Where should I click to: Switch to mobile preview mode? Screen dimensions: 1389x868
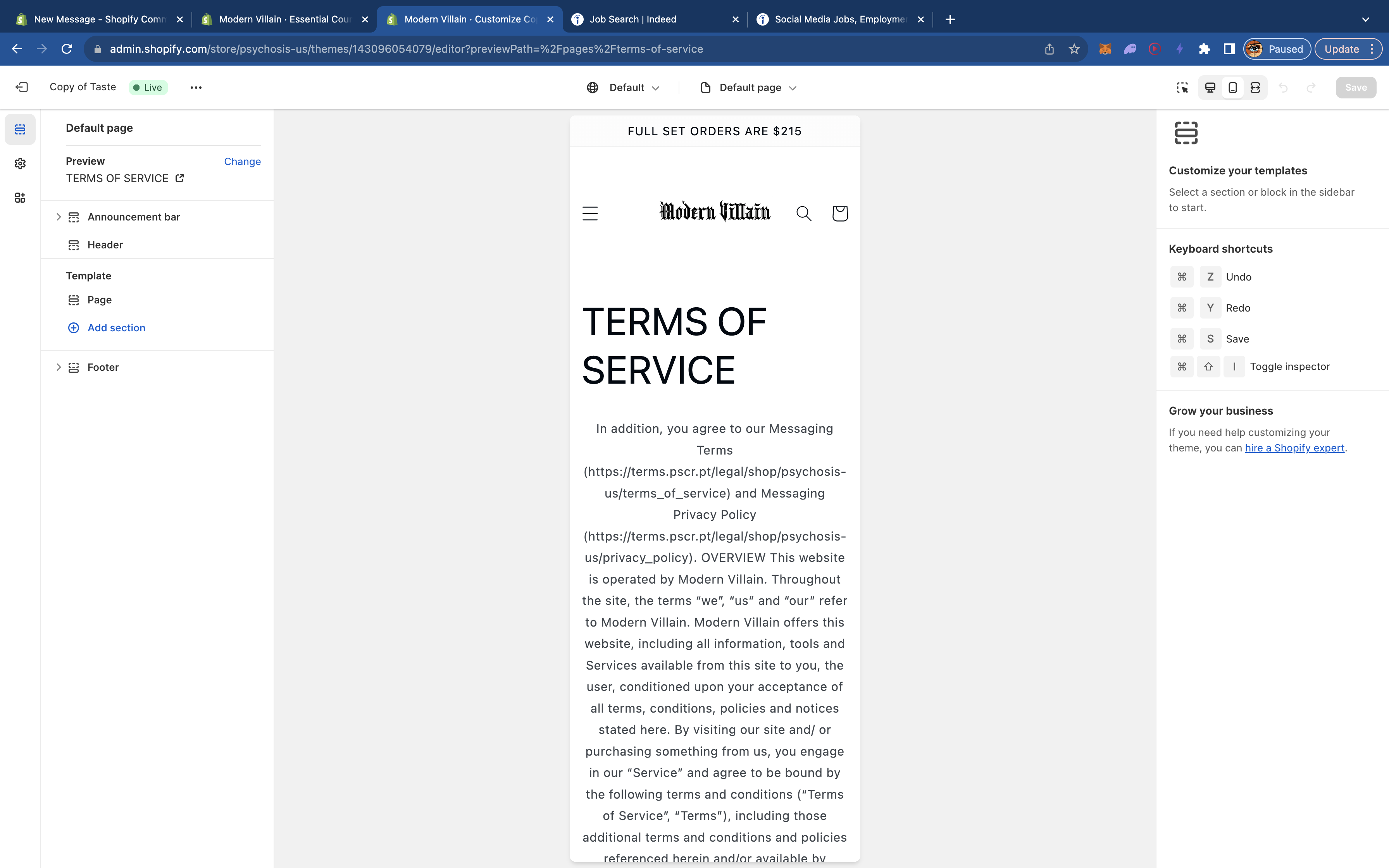pos(1232,87)
